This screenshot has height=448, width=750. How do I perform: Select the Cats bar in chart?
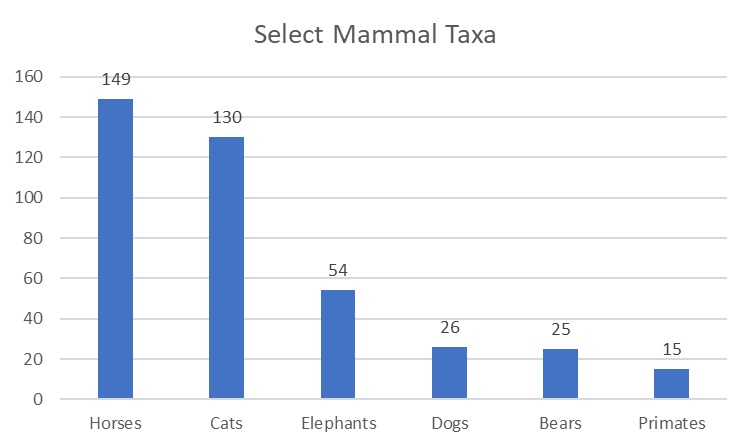(x=226, y=268)
